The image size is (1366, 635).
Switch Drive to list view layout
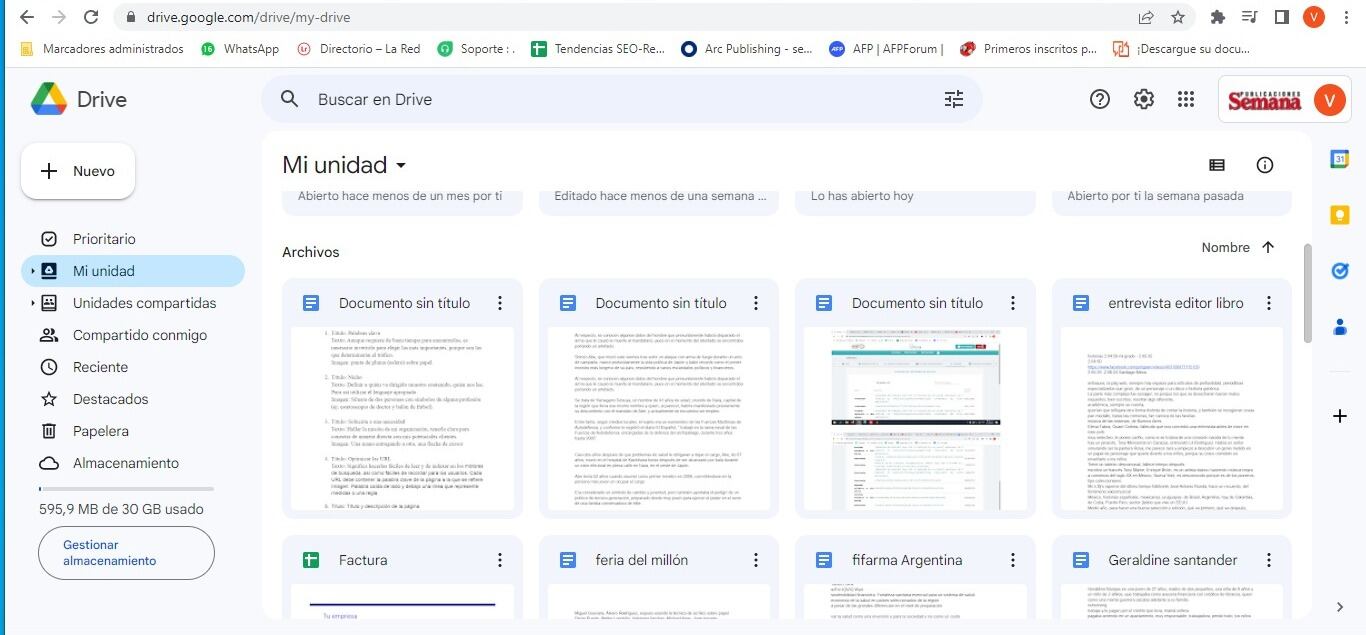tap(1217, 164)
